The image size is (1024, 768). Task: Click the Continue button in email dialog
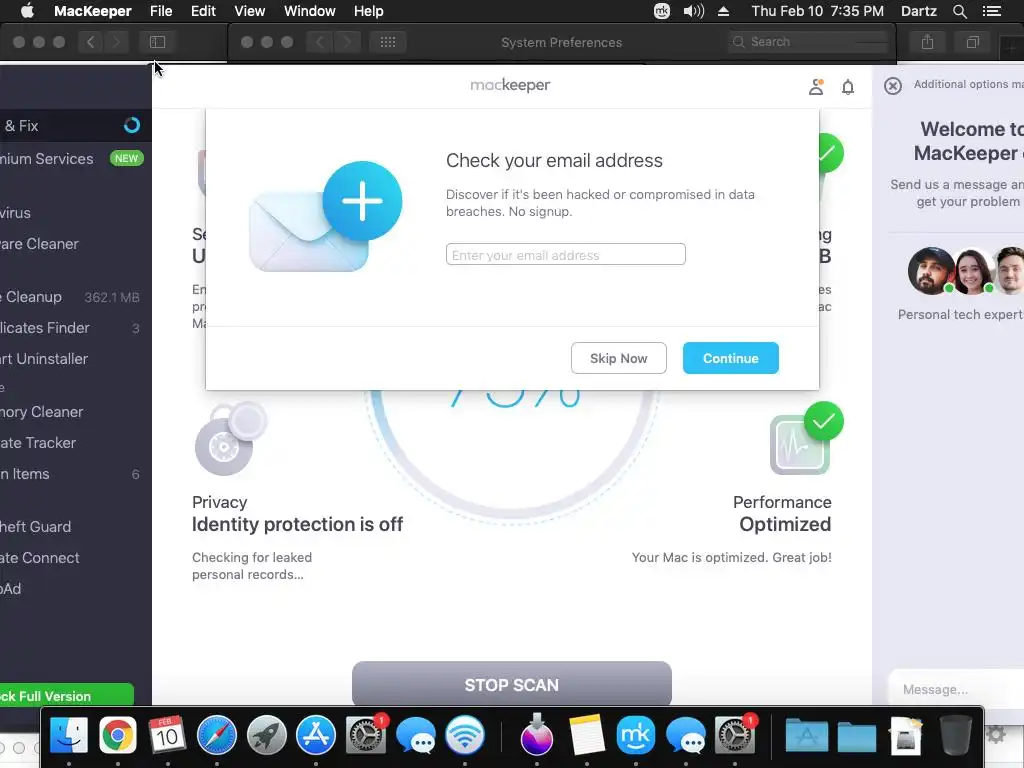tap(730, 358)
